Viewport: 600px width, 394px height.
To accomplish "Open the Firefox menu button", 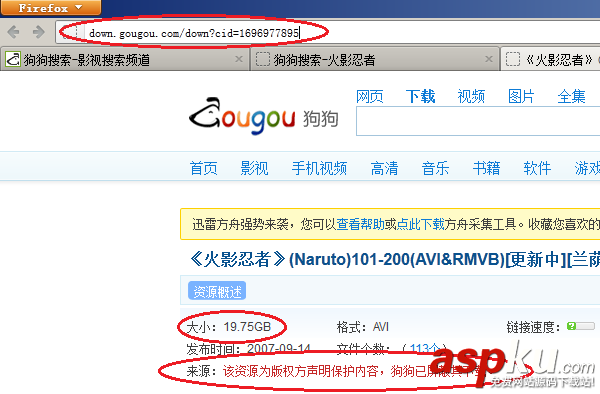I will point(51,8).
